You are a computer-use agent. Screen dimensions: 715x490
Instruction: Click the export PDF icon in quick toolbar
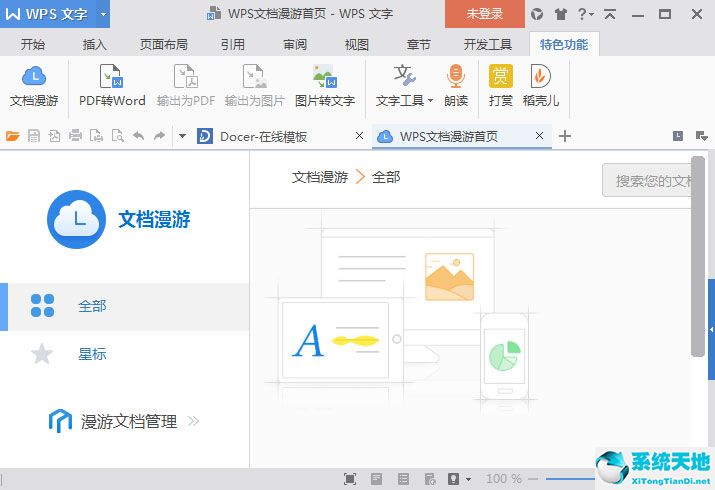point(54,136)
